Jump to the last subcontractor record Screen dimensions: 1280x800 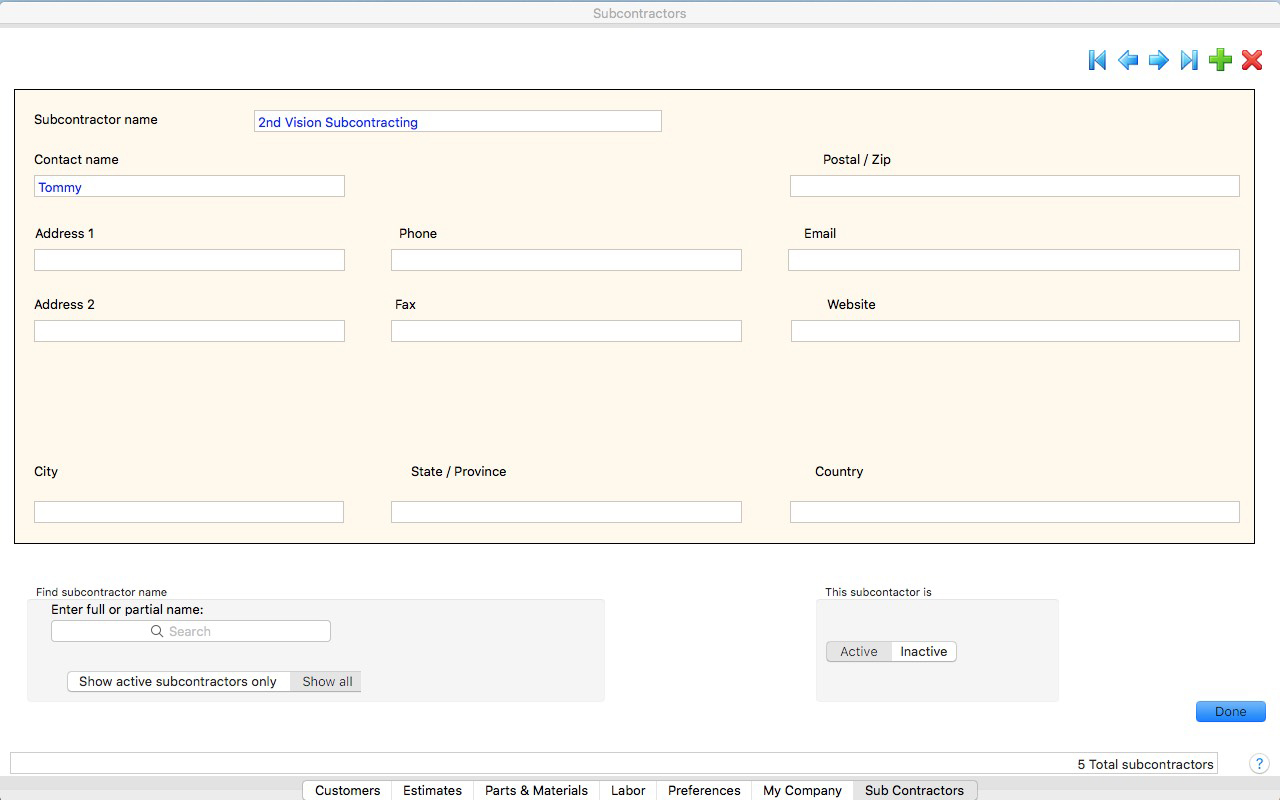(1189, 60)
